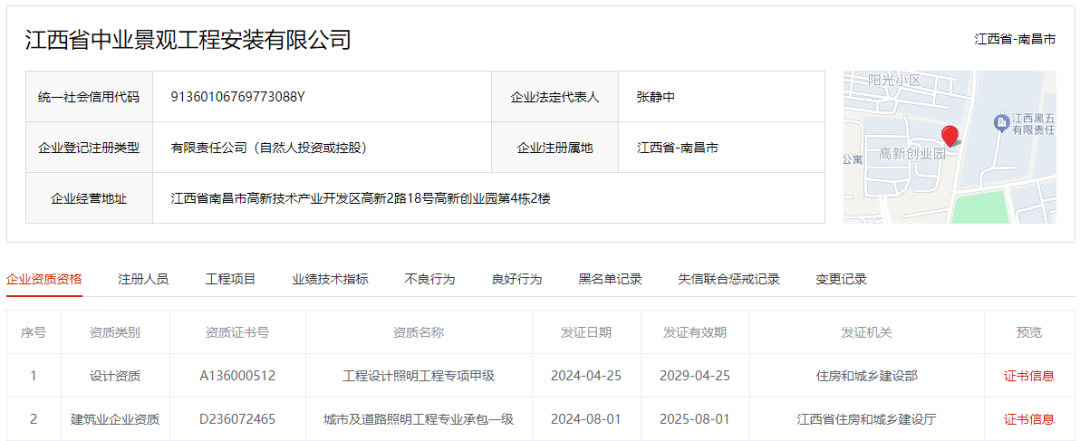
Task: Click the company name heading 江西省中业景观工程安装有限公司
Action: (188, 40)
